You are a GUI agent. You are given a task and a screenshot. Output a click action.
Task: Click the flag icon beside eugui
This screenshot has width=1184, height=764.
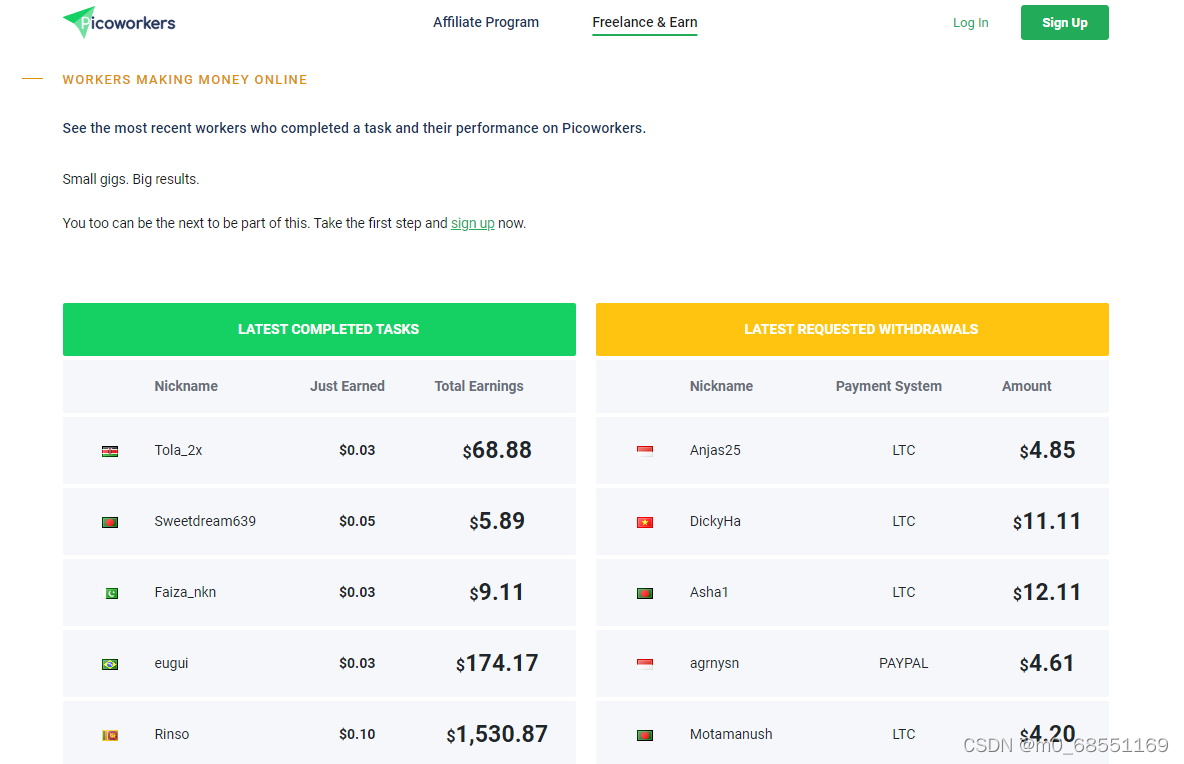pos(110,664)
